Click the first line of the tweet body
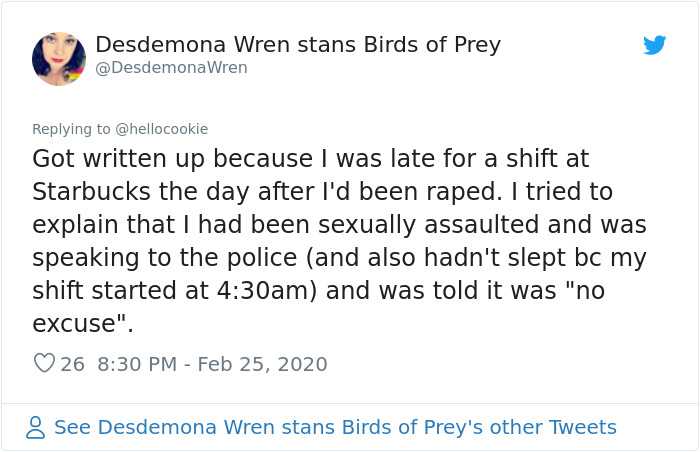Screen dimensions: 700x452 click(310, 158)
